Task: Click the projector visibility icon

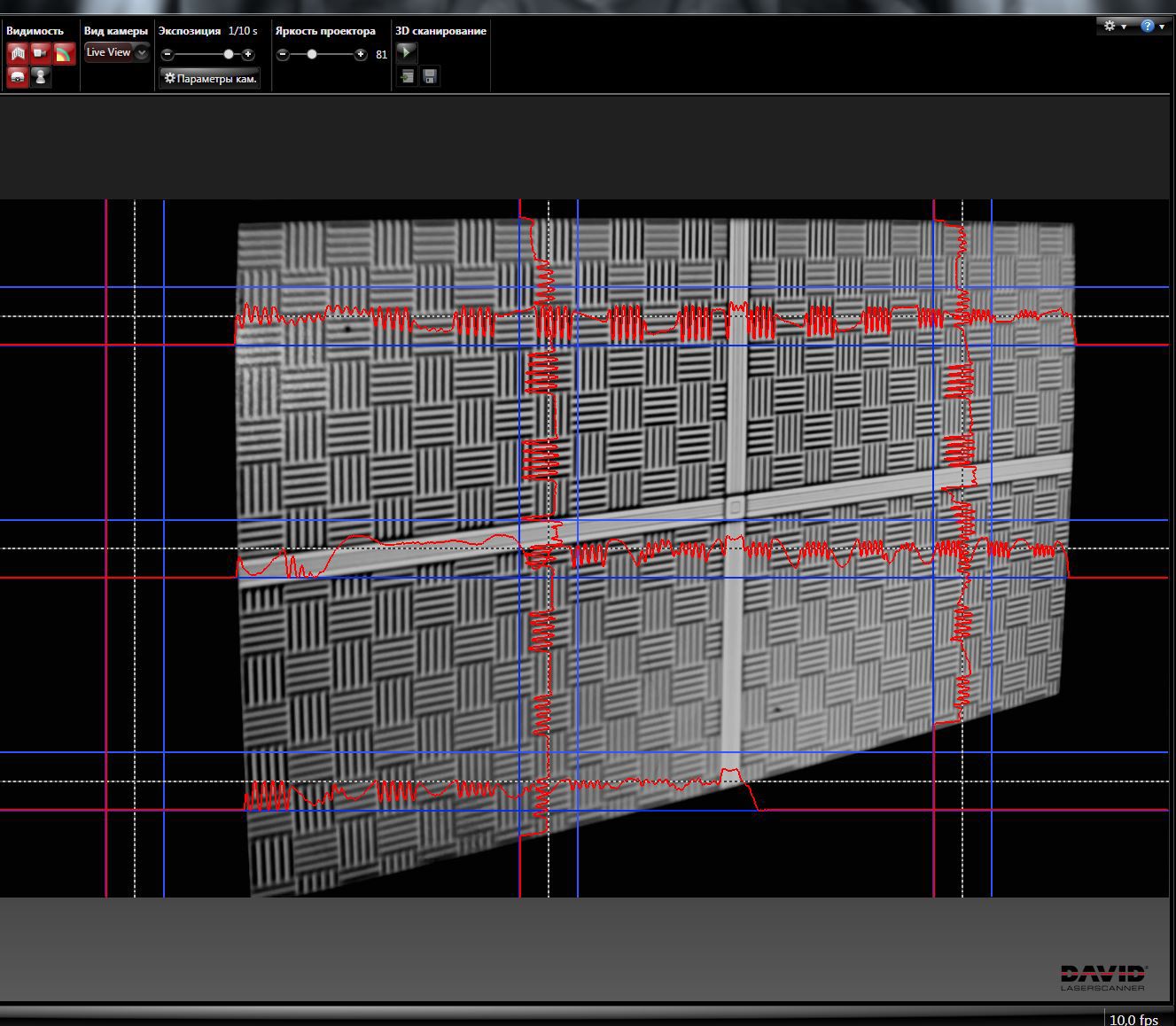Action: 17,77
